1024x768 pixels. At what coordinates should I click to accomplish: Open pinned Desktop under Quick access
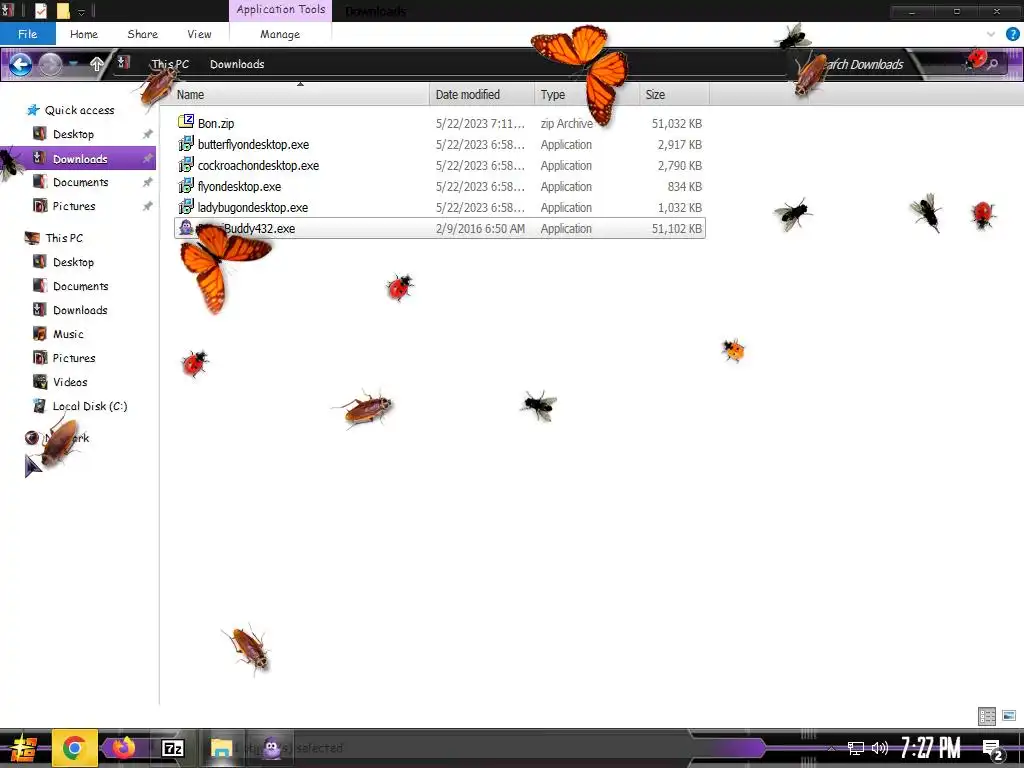pyautogui.click(x=73, y=135)
